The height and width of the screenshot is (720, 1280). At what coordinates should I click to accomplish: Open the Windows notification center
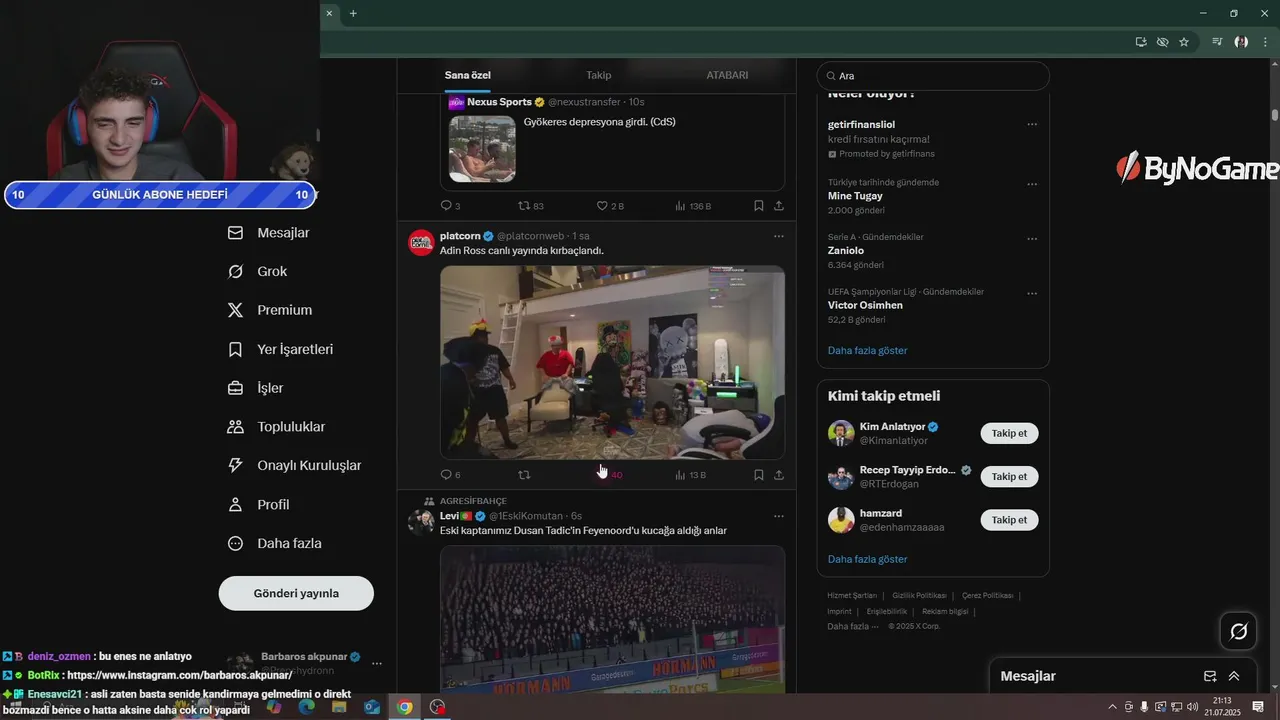[1258, 706]
